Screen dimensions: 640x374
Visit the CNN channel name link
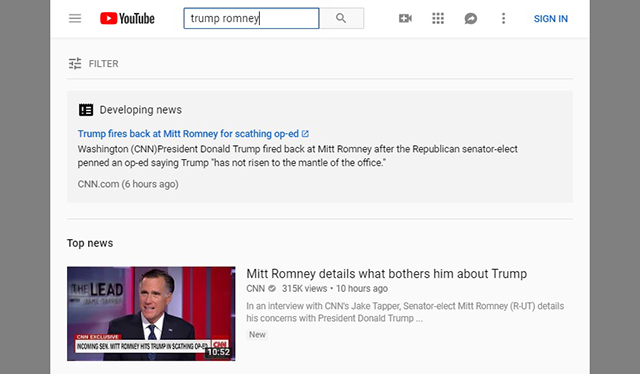256,288
